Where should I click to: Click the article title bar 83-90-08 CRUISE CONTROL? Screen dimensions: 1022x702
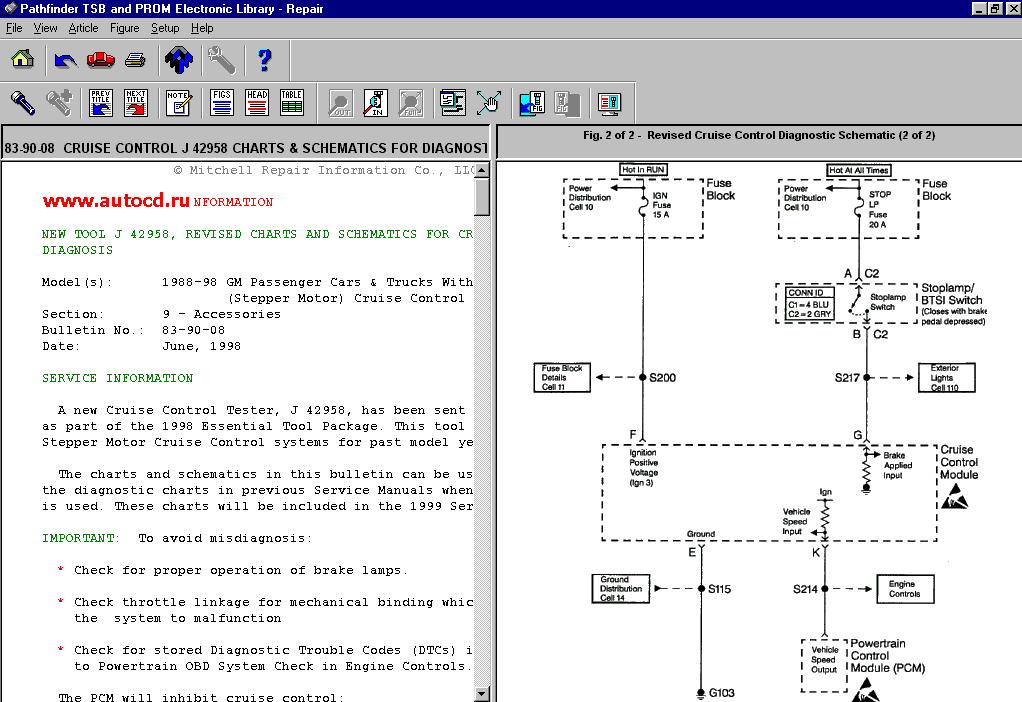click(x=246, y=148)
